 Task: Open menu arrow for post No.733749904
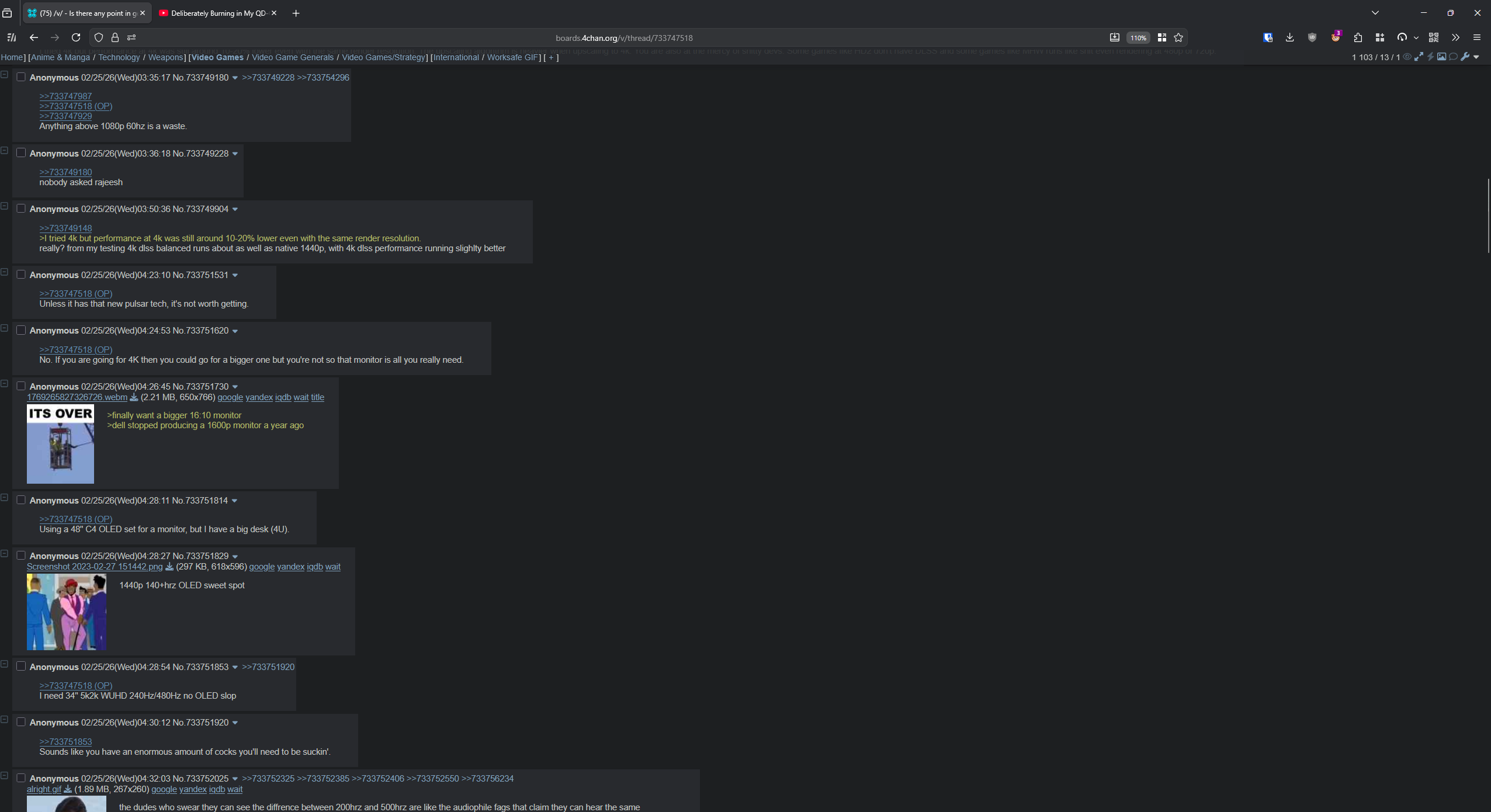tap(235, 209)
